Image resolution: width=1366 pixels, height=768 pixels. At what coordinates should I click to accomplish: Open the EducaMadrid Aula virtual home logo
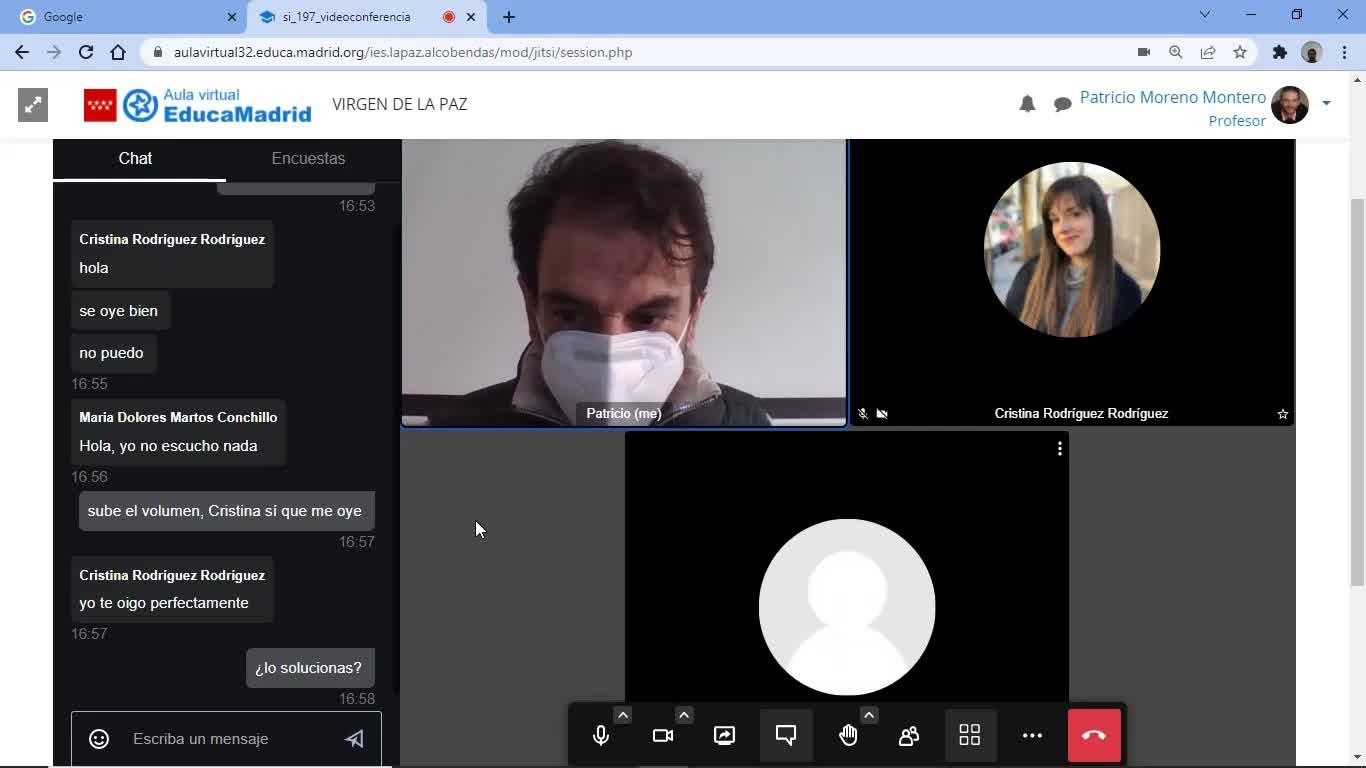click(x=198, y=105)
